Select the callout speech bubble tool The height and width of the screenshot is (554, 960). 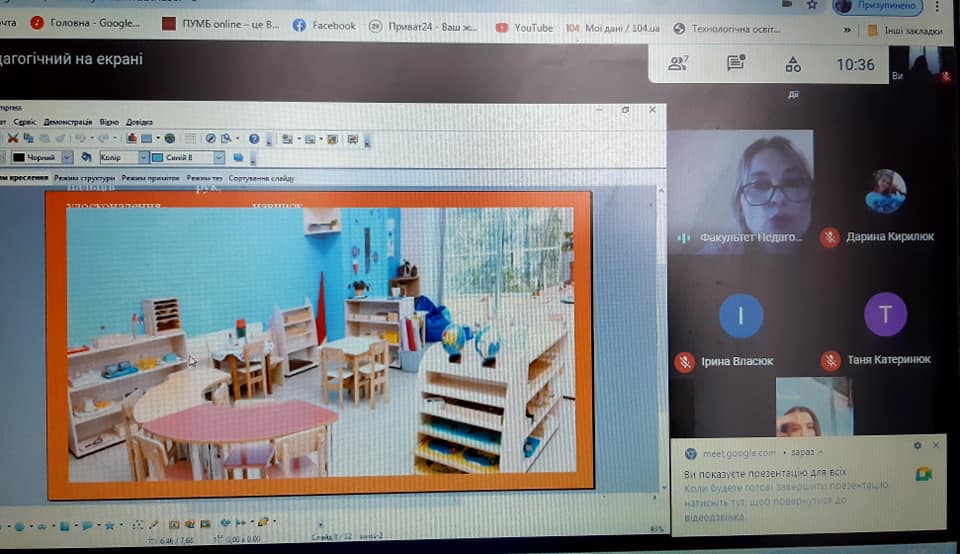[87, 526]
